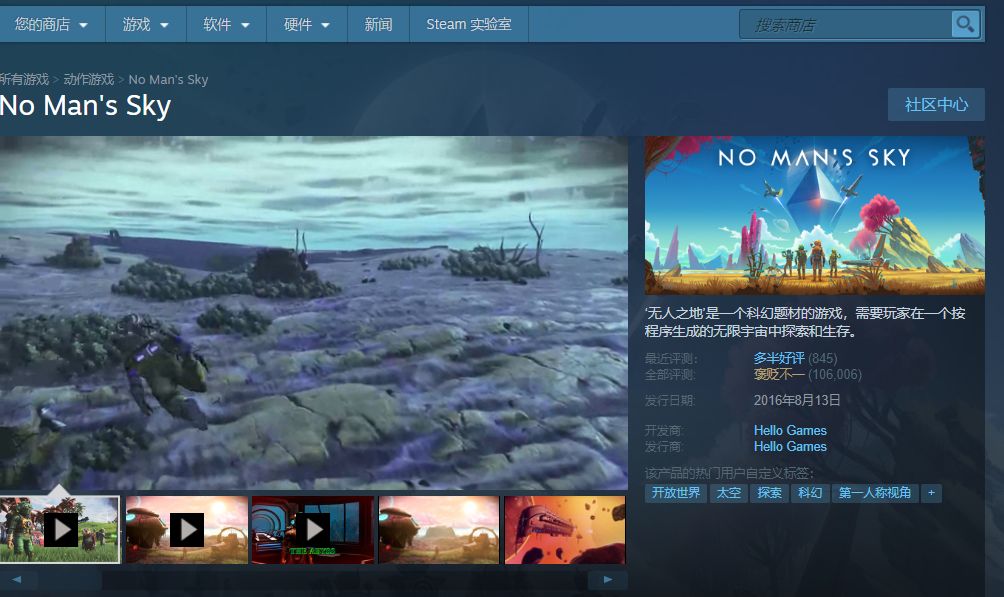The width and height of the screenshot is (1004, 597).
Task: Select the 太空 tag
Action: [729, 493]
